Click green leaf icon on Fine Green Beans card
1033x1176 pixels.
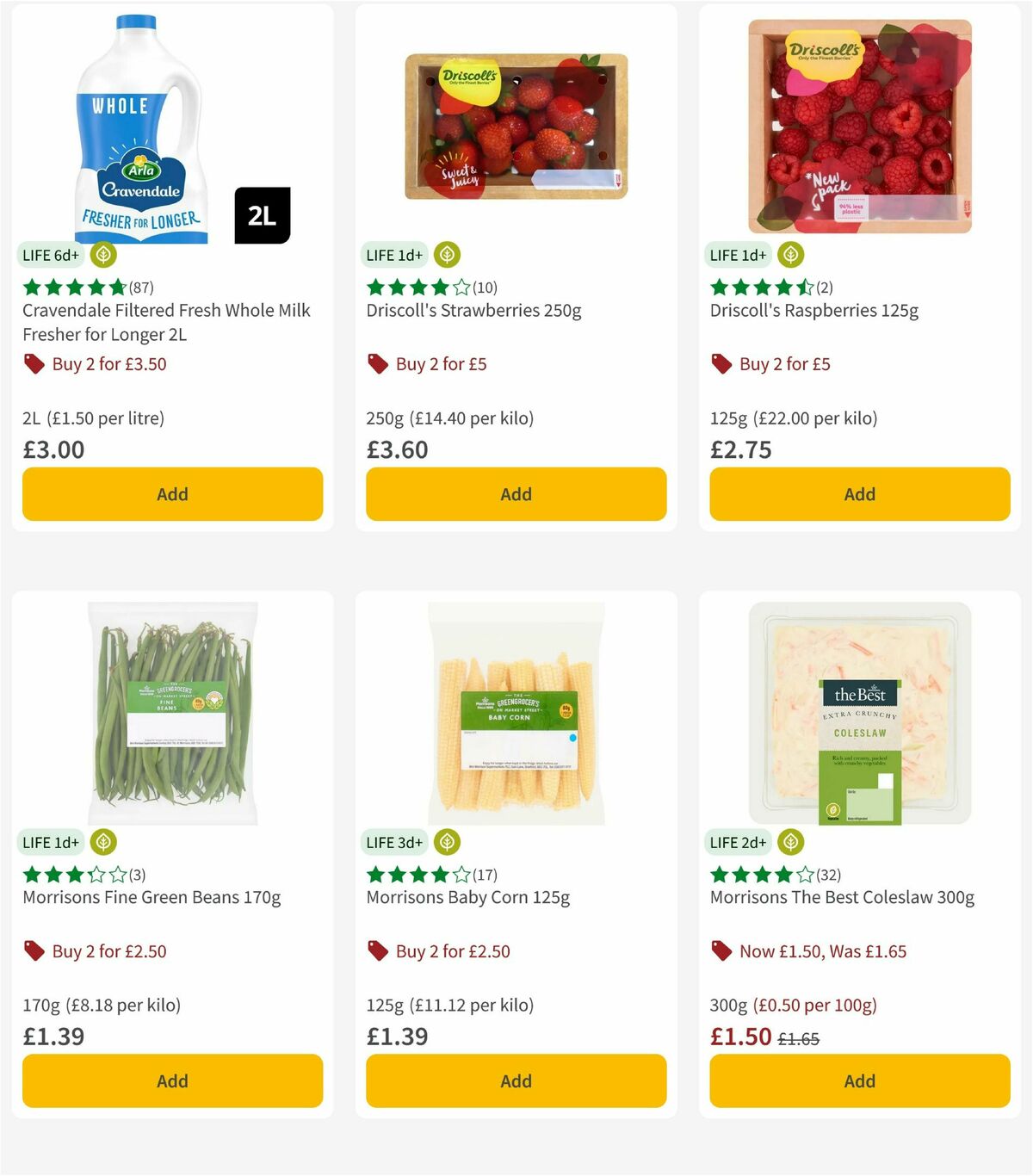[x=102, y=842]
